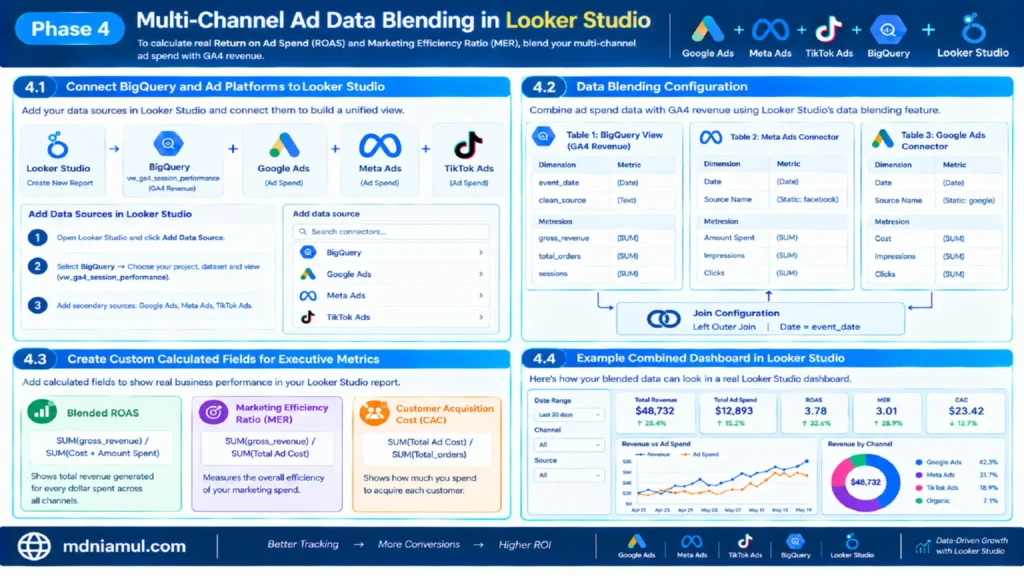Click the TikTok Ads logo in header

(829, 29)
